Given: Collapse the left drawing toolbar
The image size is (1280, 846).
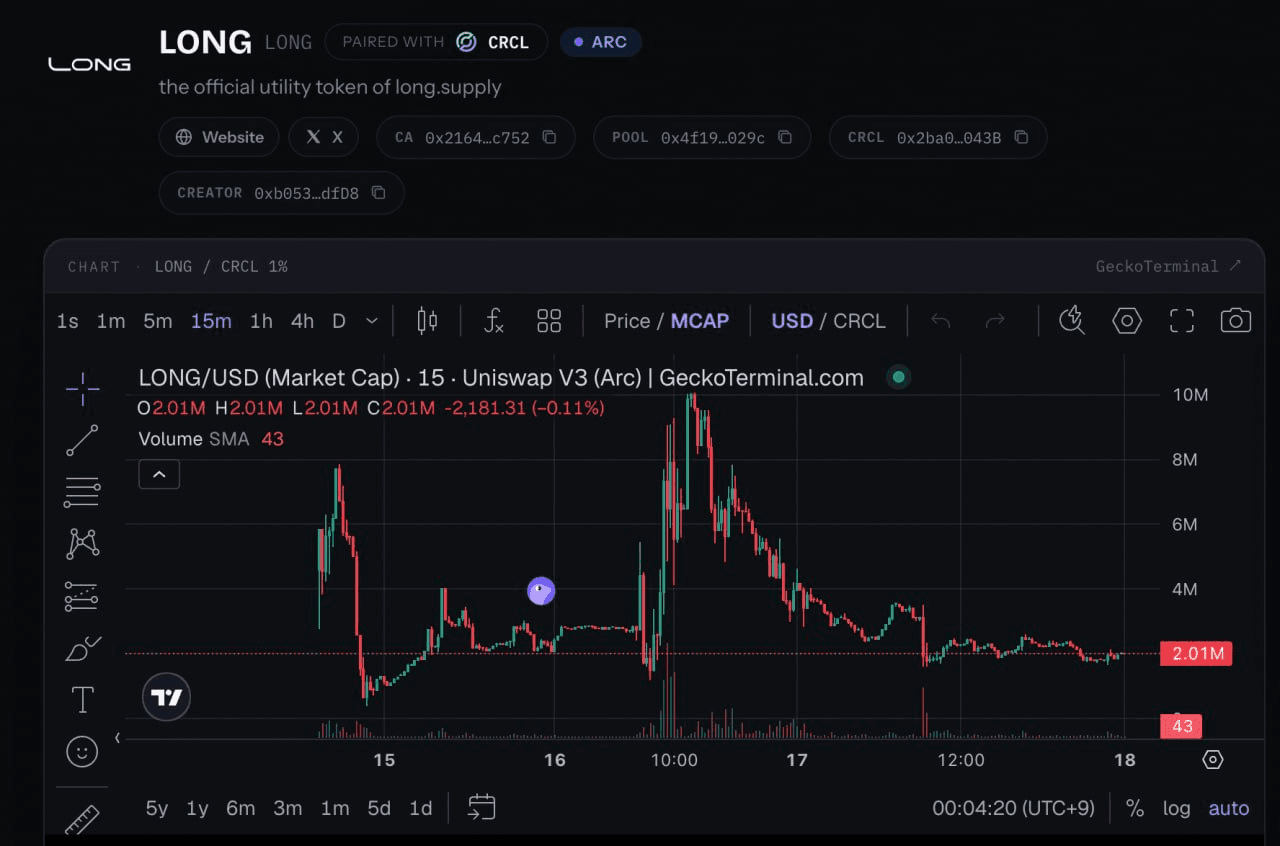Looking at the screenshot, I should pyautogui.click(x=117, y=738).
